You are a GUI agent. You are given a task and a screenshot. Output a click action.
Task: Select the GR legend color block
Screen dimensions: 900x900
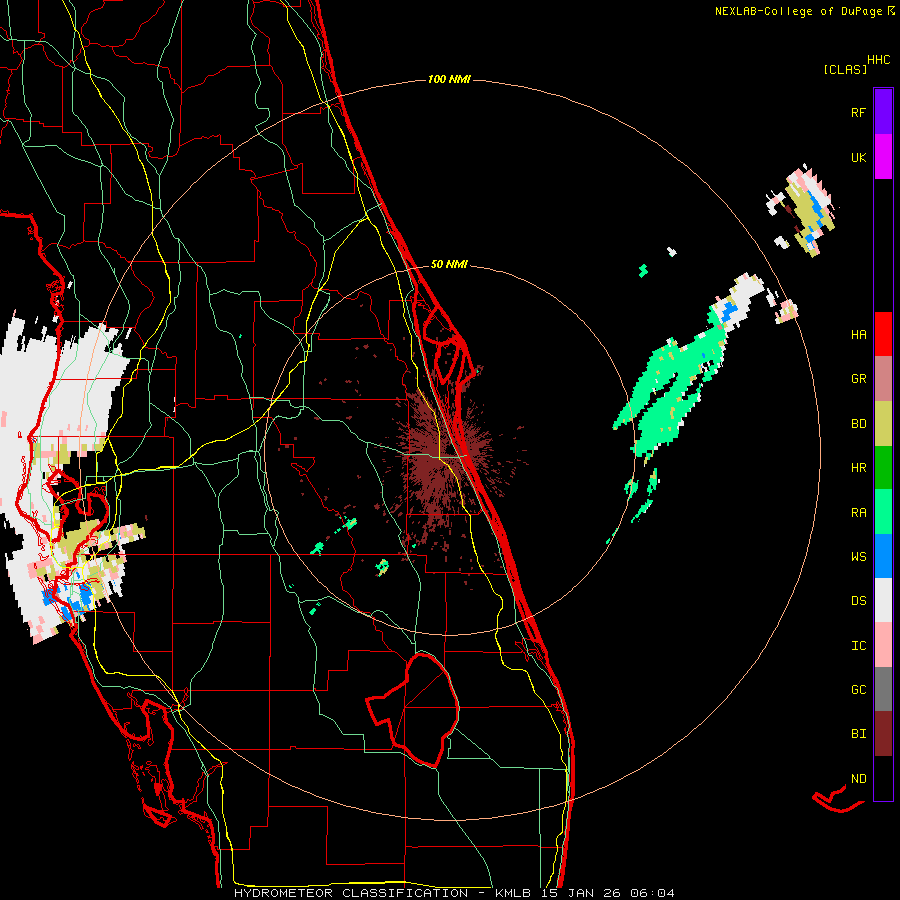tap(883, 379)
